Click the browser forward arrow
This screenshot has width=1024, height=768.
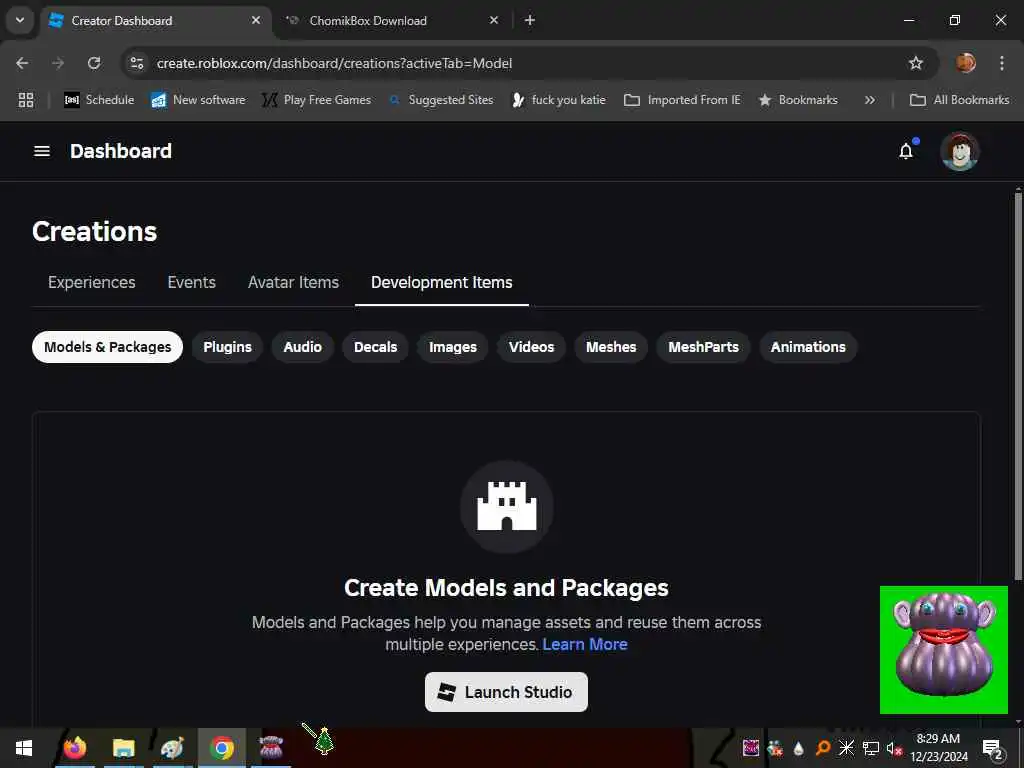click(58, 63)
